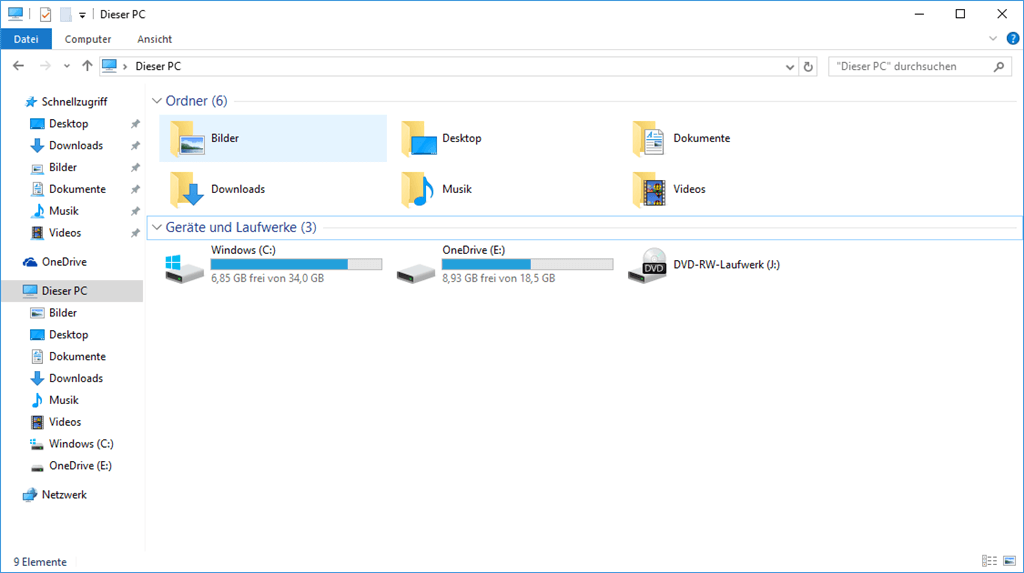Open the Desktop folder in Ordner section
Viewport: 1024px width, 573px height.
[504, 139]
